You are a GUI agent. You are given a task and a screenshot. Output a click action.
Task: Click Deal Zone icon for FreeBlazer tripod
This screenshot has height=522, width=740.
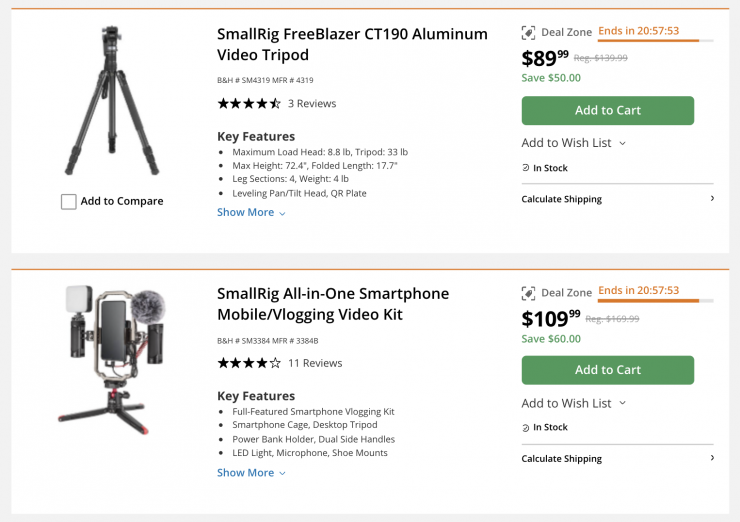pyautogui.click(x=529, y=33)
